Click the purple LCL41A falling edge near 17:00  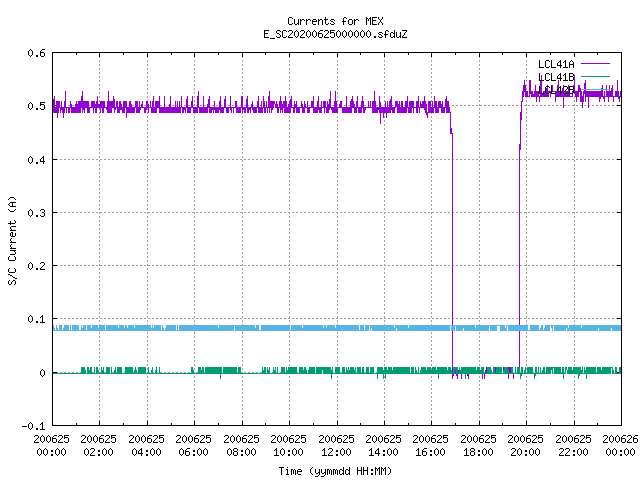pos(452,245)
